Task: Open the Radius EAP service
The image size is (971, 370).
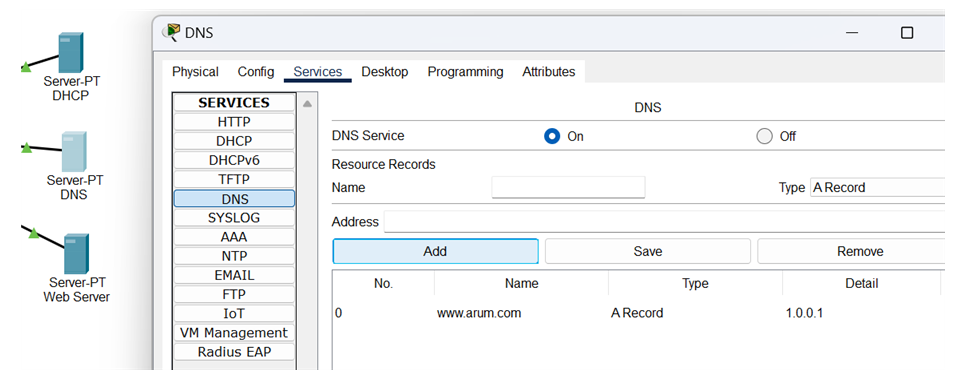Action: (x=234, y=352)
